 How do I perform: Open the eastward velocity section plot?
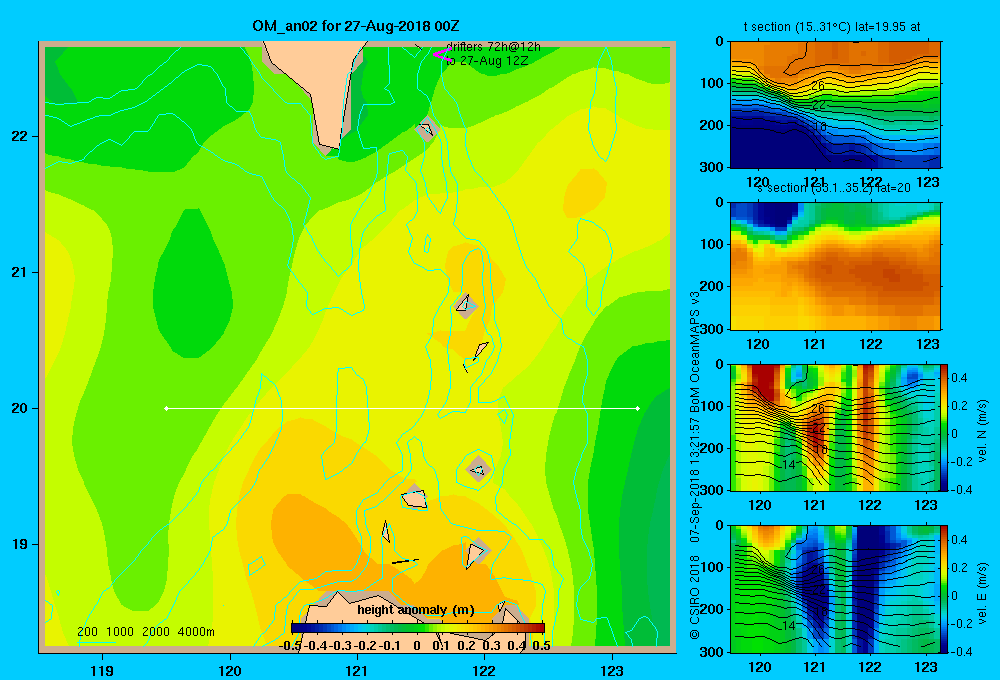(x=835, y=589)
